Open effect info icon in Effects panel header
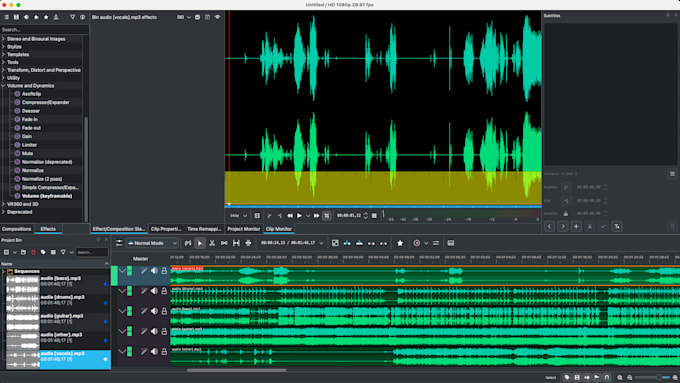The width and height of the screenshot is (680, 383). pyautogui.click(x=82, y=17)
